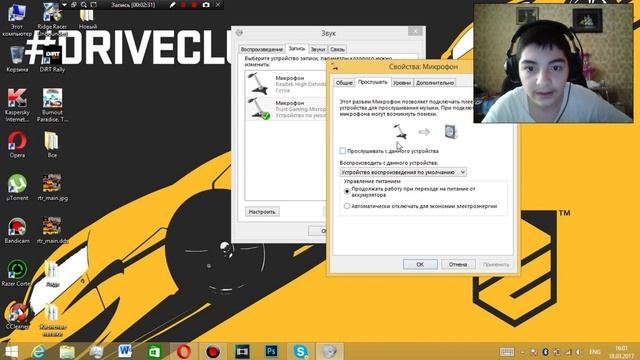Open Internet Explorer from the taskbar
The height and width of the screenshot is (360, 640).
coord(38,351)
